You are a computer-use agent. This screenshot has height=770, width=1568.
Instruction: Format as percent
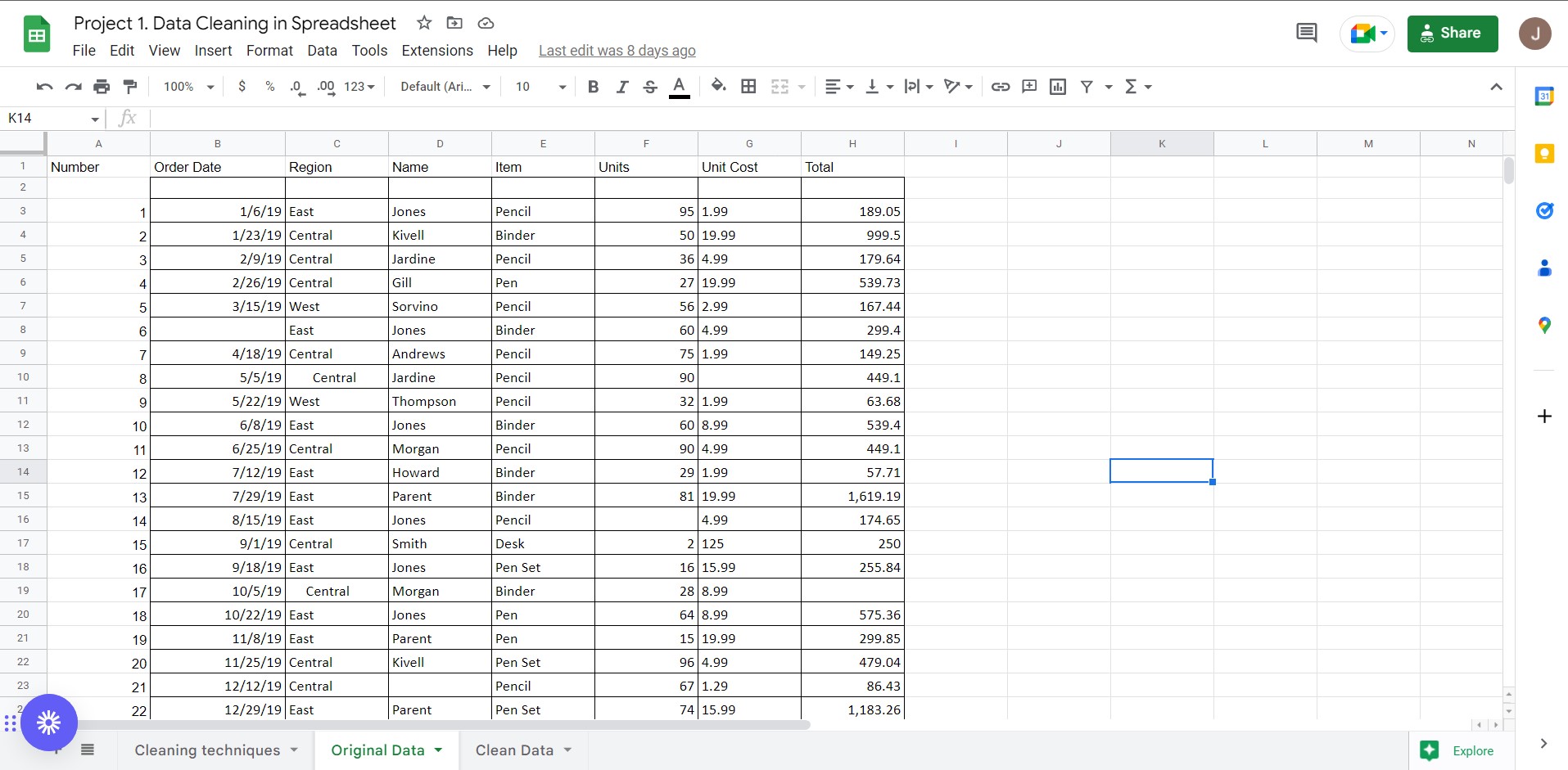point(270,87)
